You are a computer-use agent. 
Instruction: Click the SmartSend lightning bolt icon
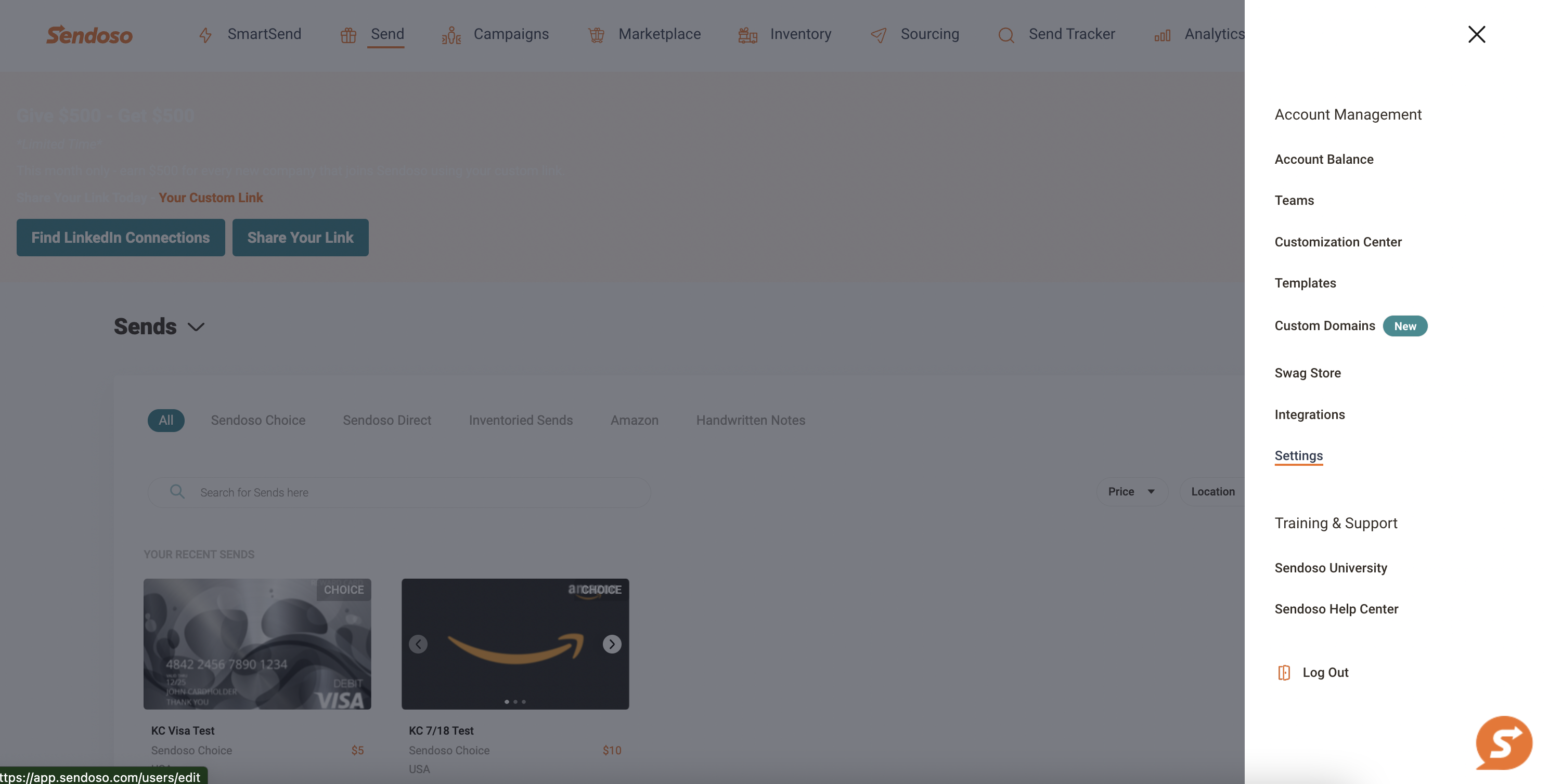(205, 35)
